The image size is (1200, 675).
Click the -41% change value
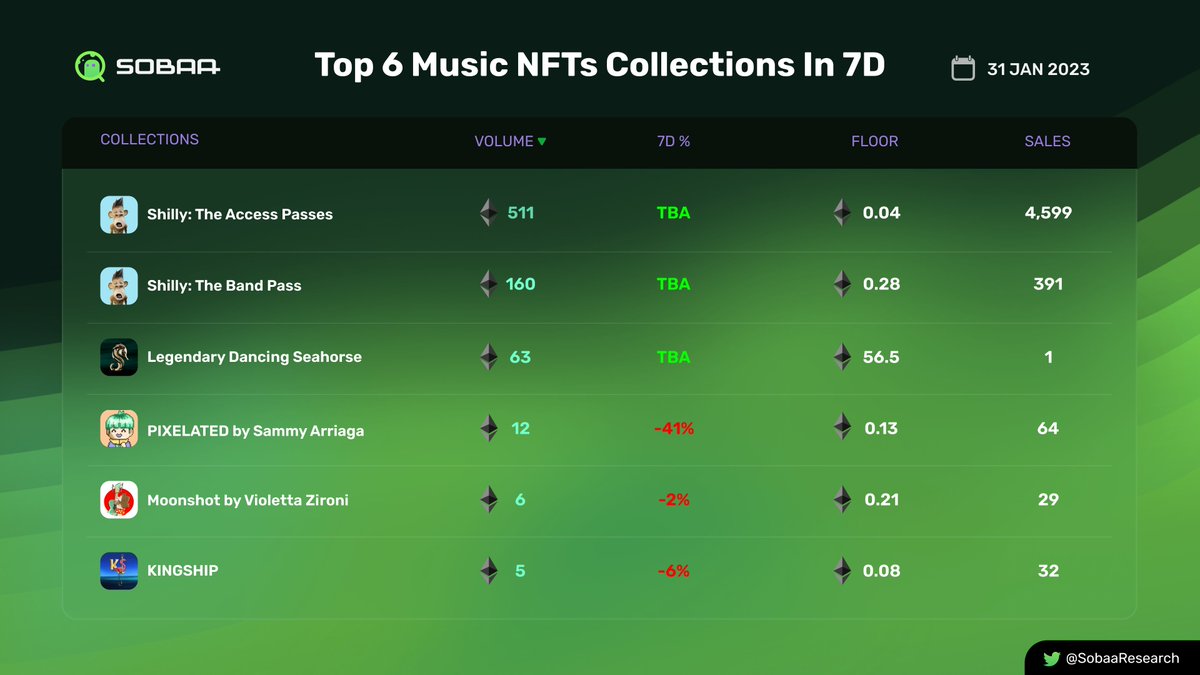[674, 428]
